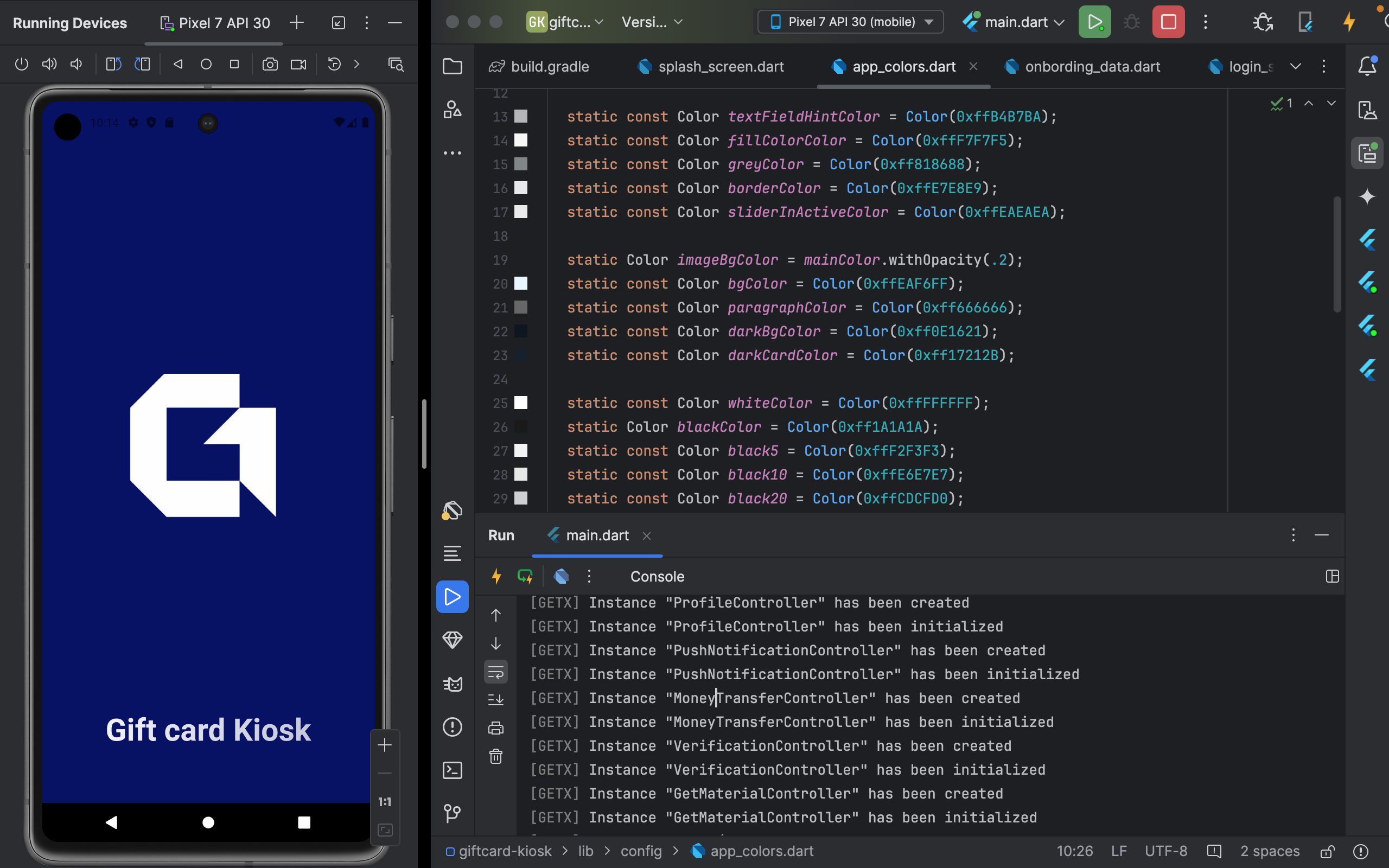Click line separator LF in status bar
This screenshot has height=868, width=1389.
coord(1119,851)
